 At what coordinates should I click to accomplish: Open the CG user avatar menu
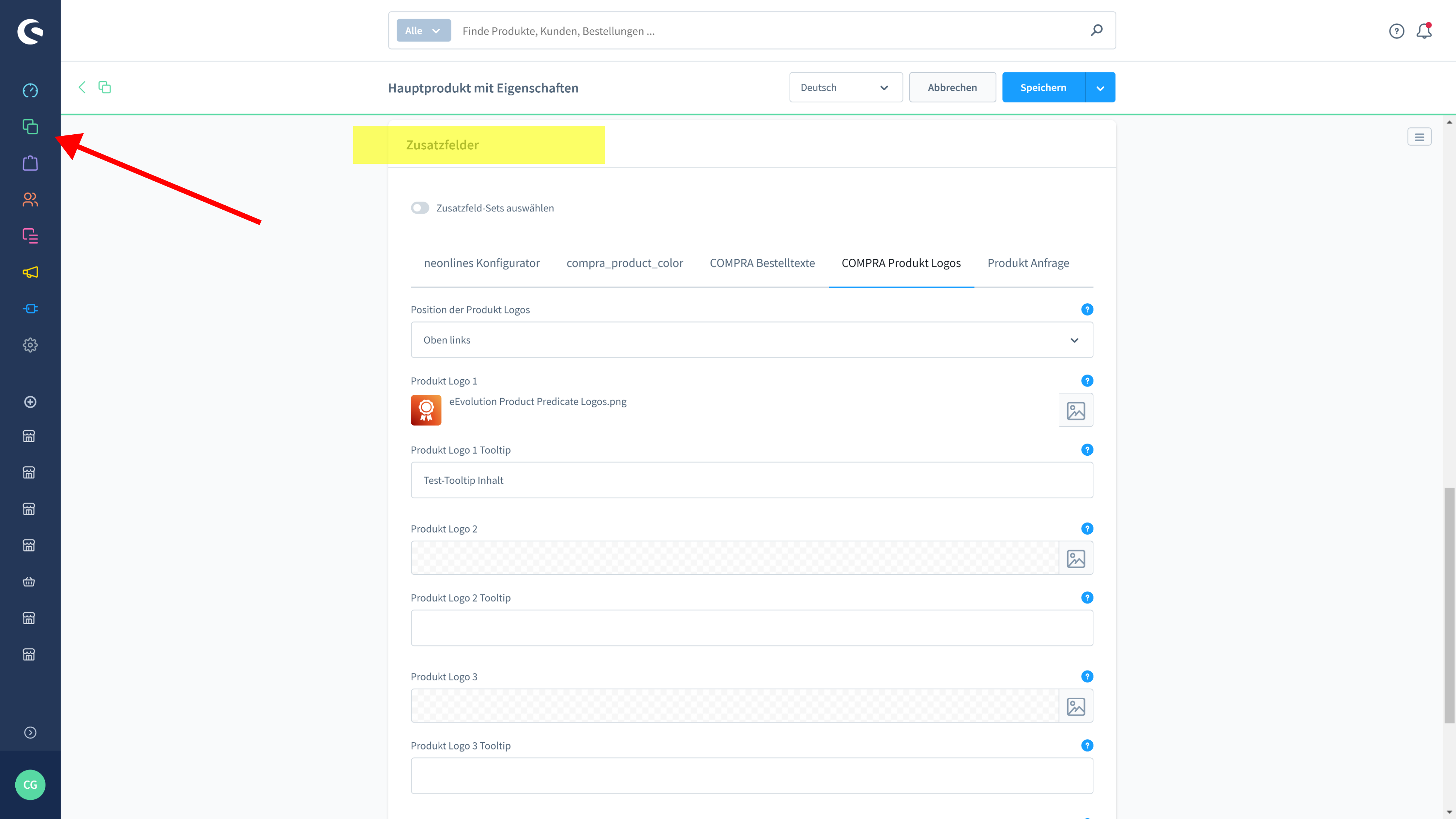point(30,784)
